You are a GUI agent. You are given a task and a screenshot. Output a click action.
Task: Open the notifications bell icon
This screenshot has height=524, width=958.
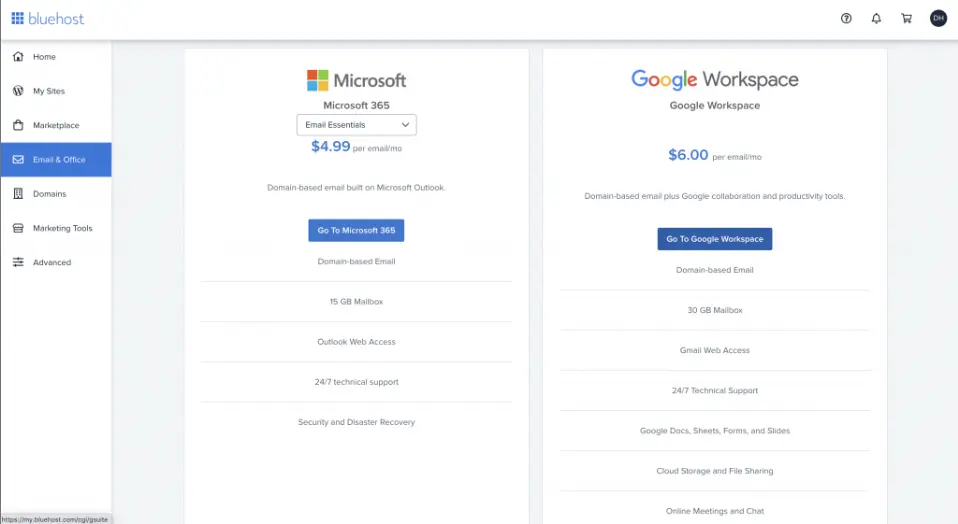point(876,18)
